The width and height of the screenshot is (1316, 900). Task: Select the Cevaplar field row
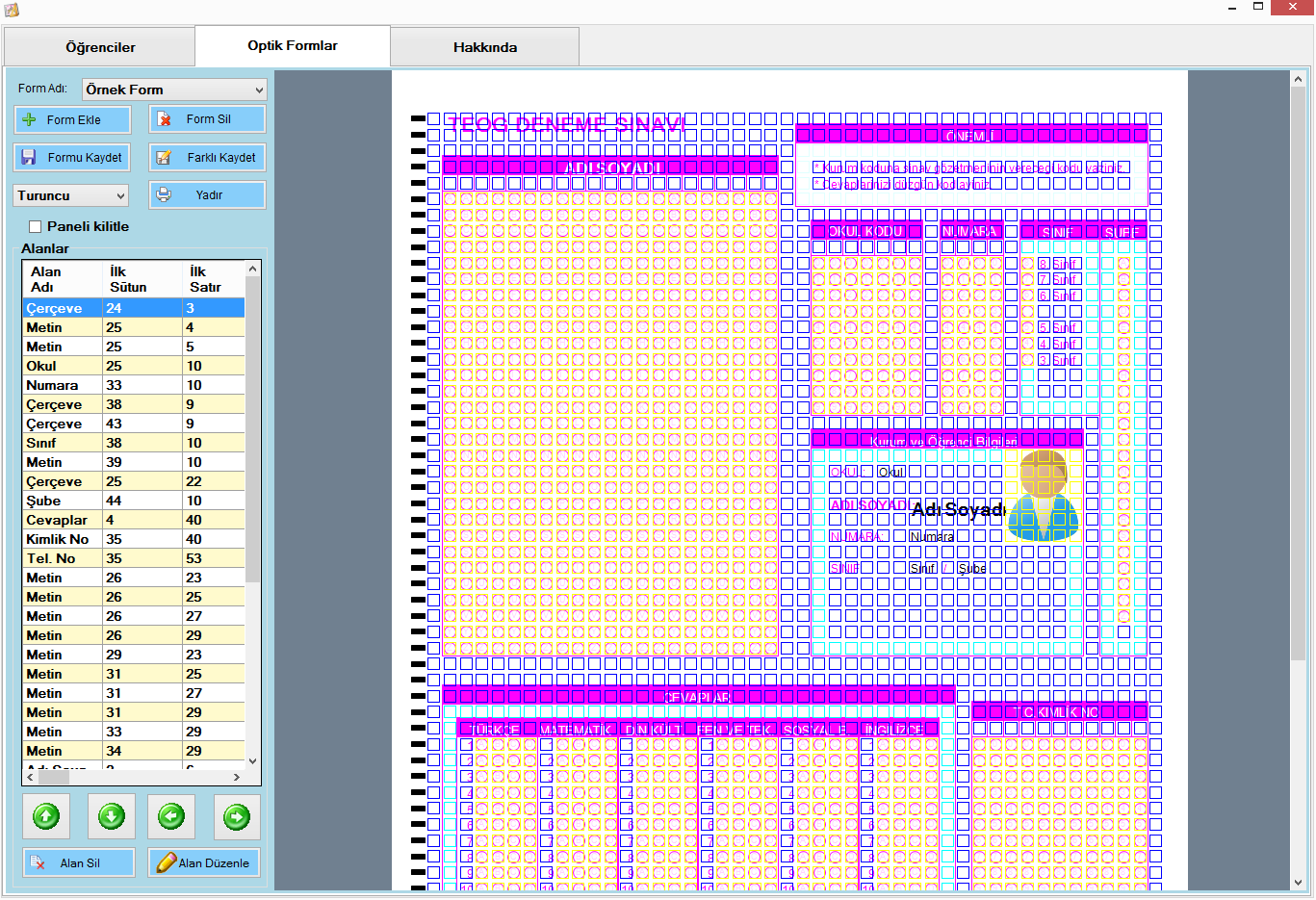pyautogui.click(x=58, y=521)
